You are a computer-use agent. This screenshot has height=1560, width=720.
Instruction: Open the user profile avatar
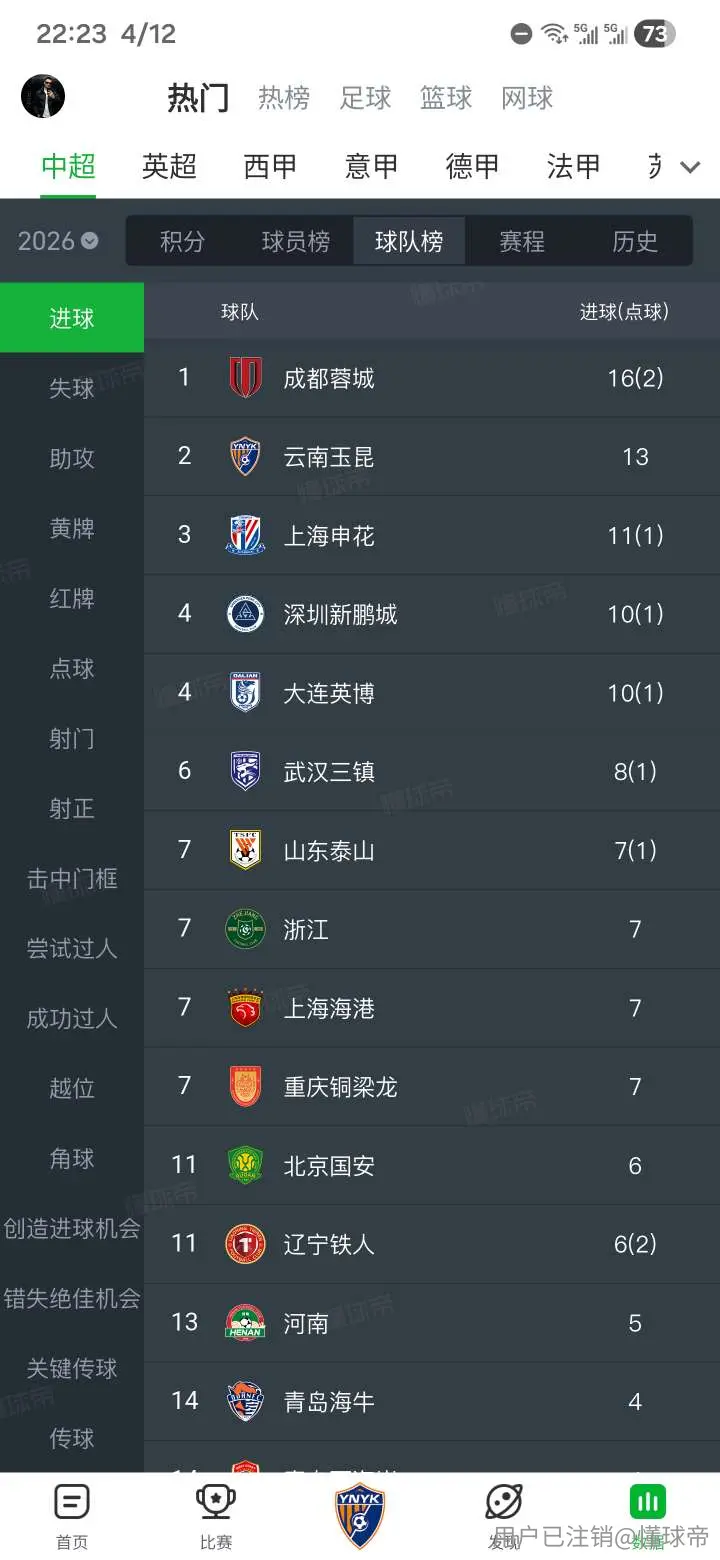click(43, 96)
